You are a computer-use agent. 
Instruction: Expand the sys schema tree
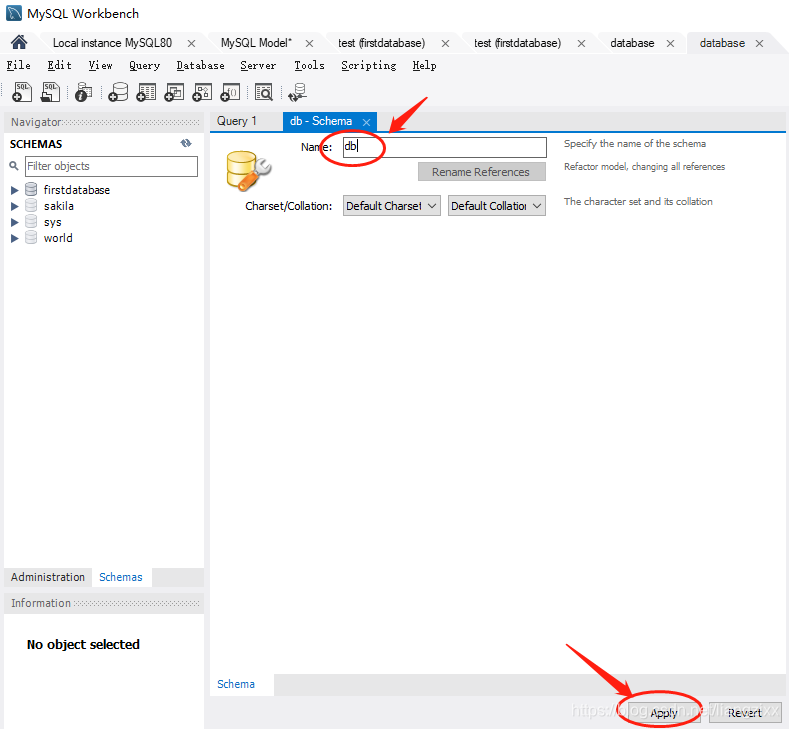pos(15,222)
